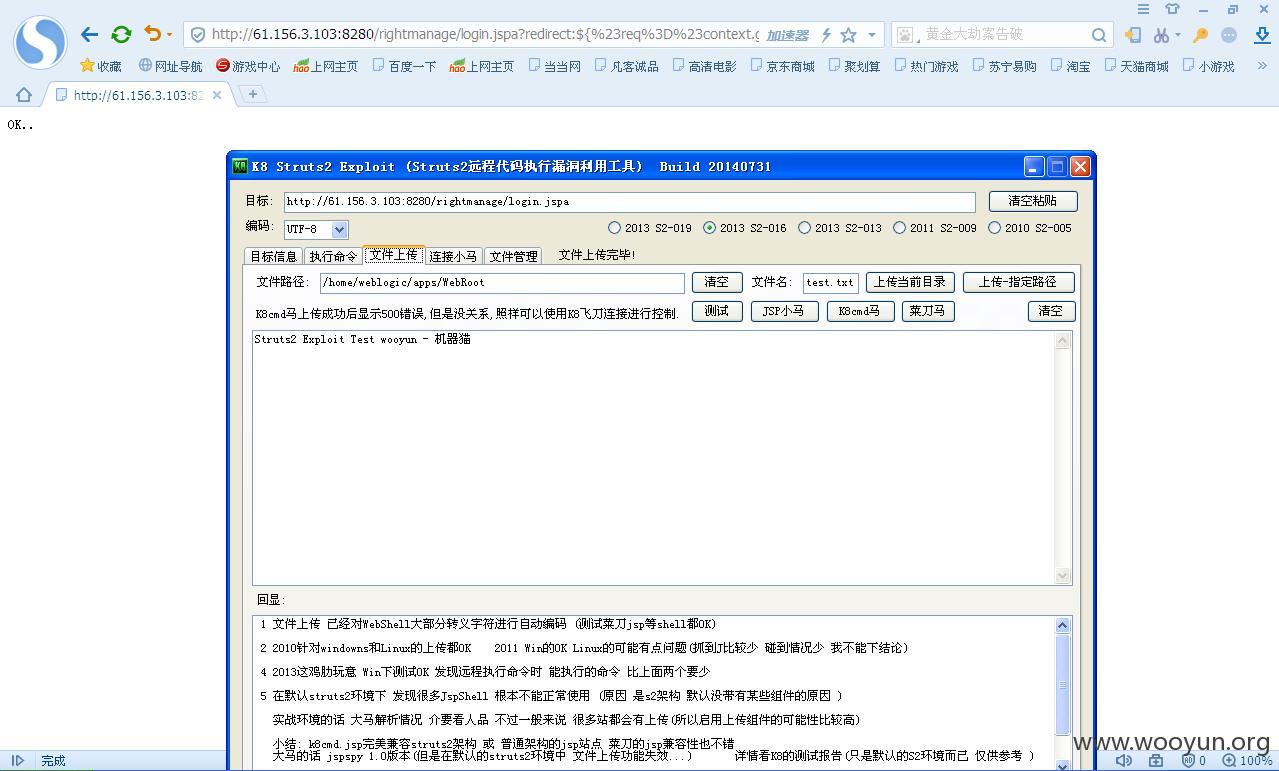Select the 2013 S2-019 radio option

pos(614,228)
